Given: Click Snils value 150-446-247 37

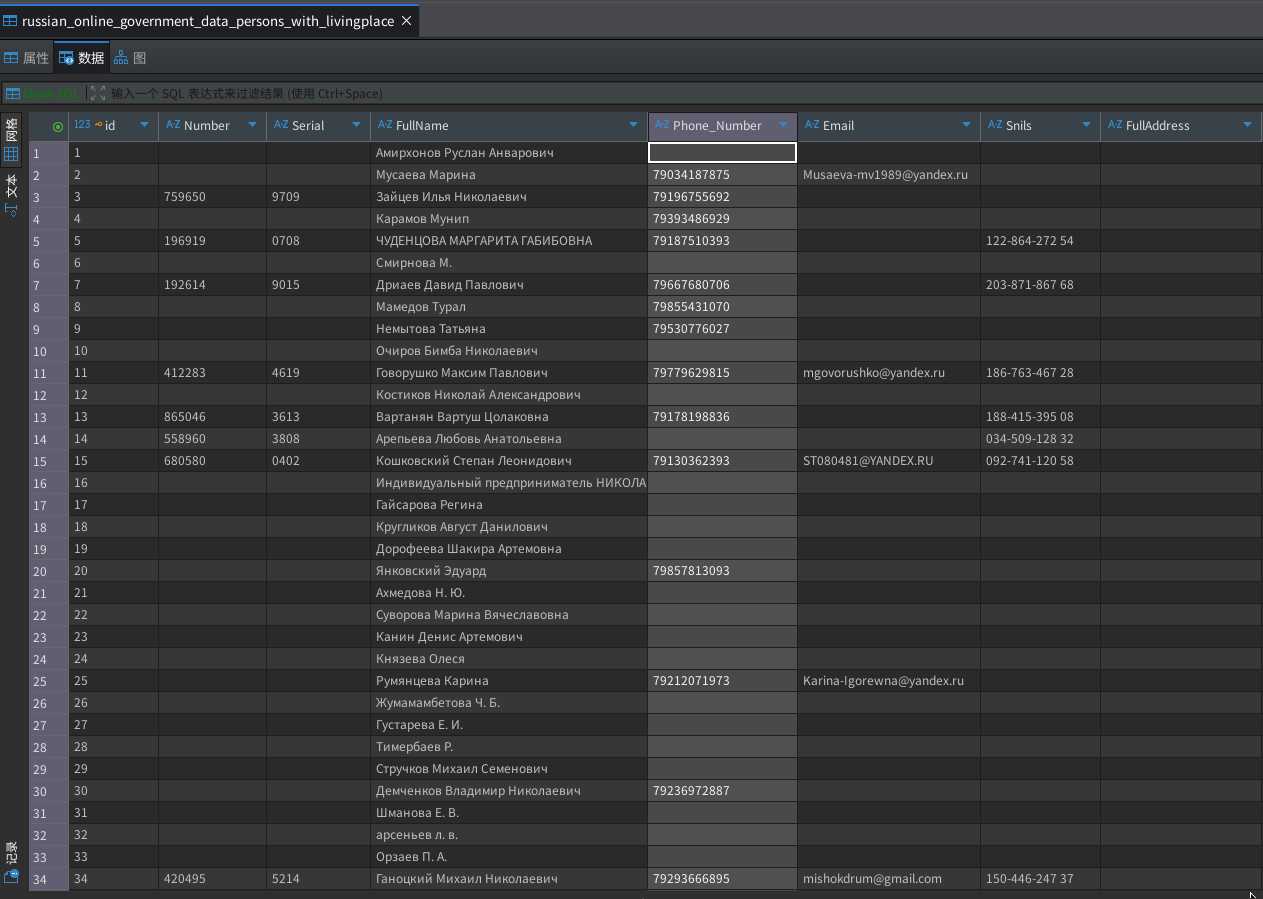Looking at the screenshot, I should tap(1029, 879).
